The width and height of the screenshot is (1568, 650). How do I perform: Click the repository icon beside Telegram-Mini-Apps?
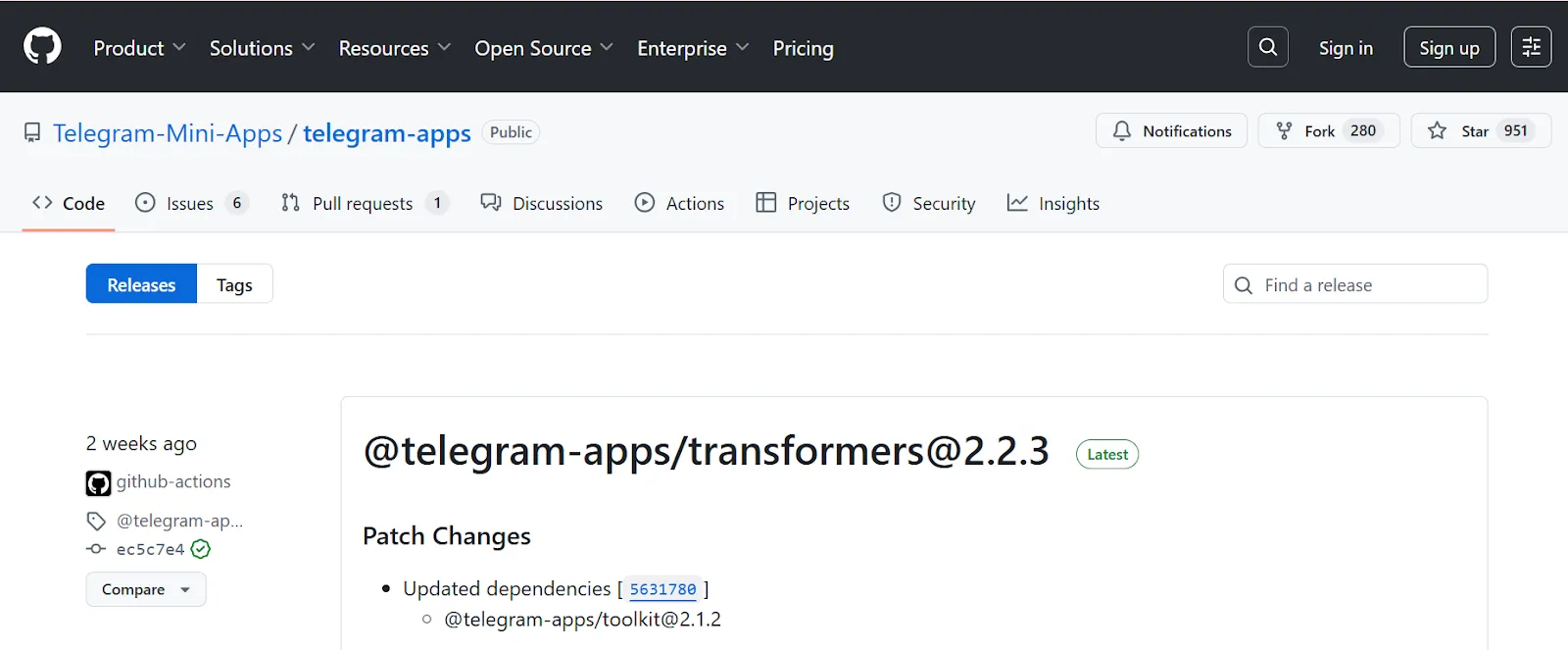click(x=32, y=132)
